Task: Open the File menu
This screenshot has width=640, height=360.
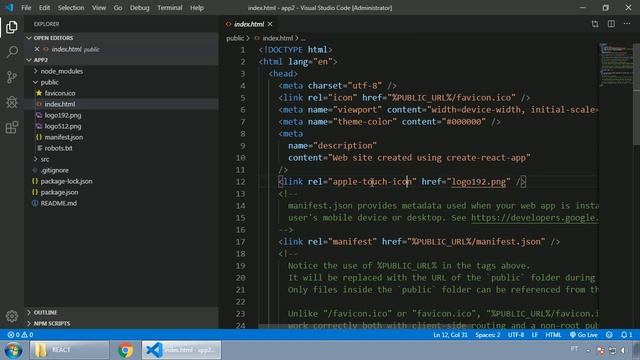Action: [26, 8]
